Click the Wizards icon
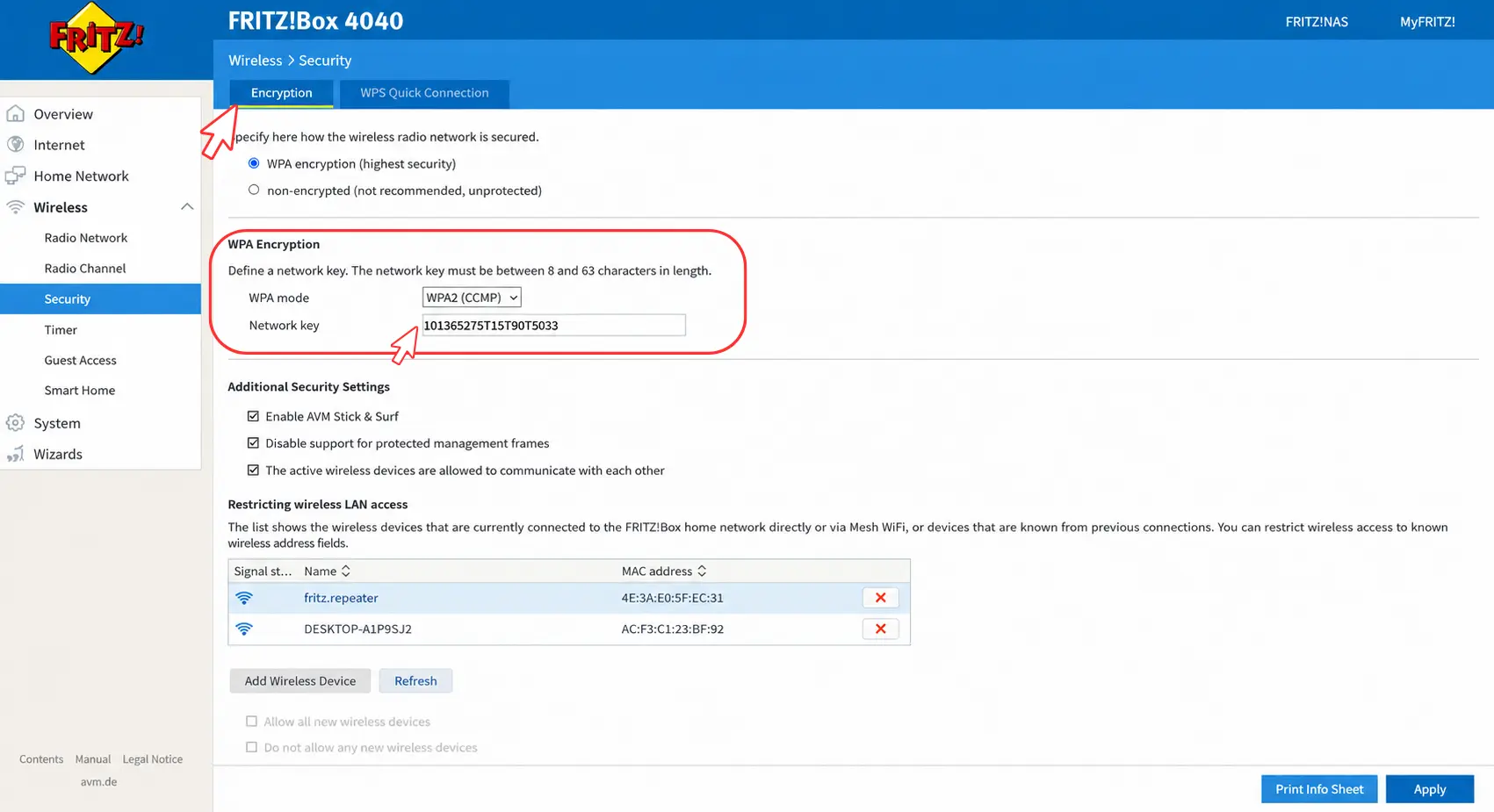1494x812 pixels. point(15,454)
